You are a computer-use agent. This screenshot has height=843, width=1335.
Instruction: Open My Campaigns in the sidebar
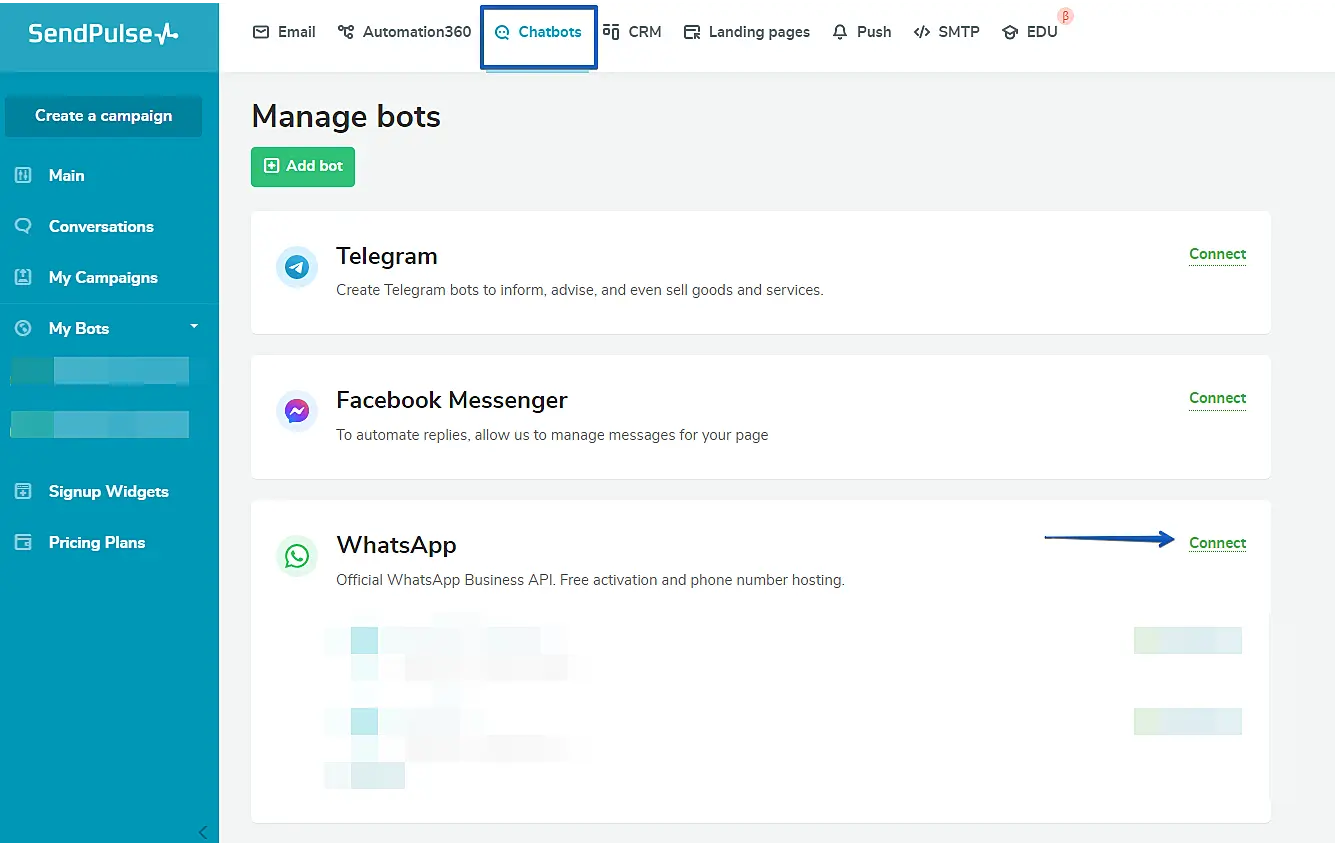[102, 277]
